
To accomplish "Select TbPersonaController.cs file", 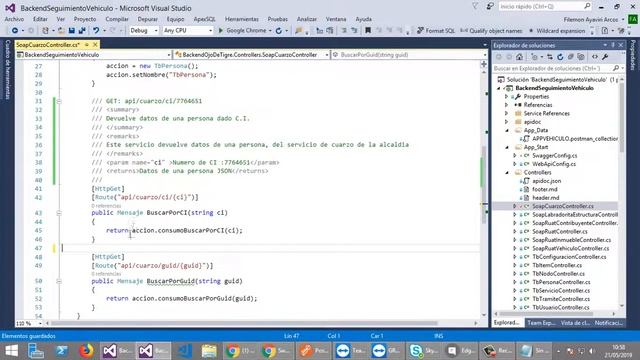I will [561, 282].
